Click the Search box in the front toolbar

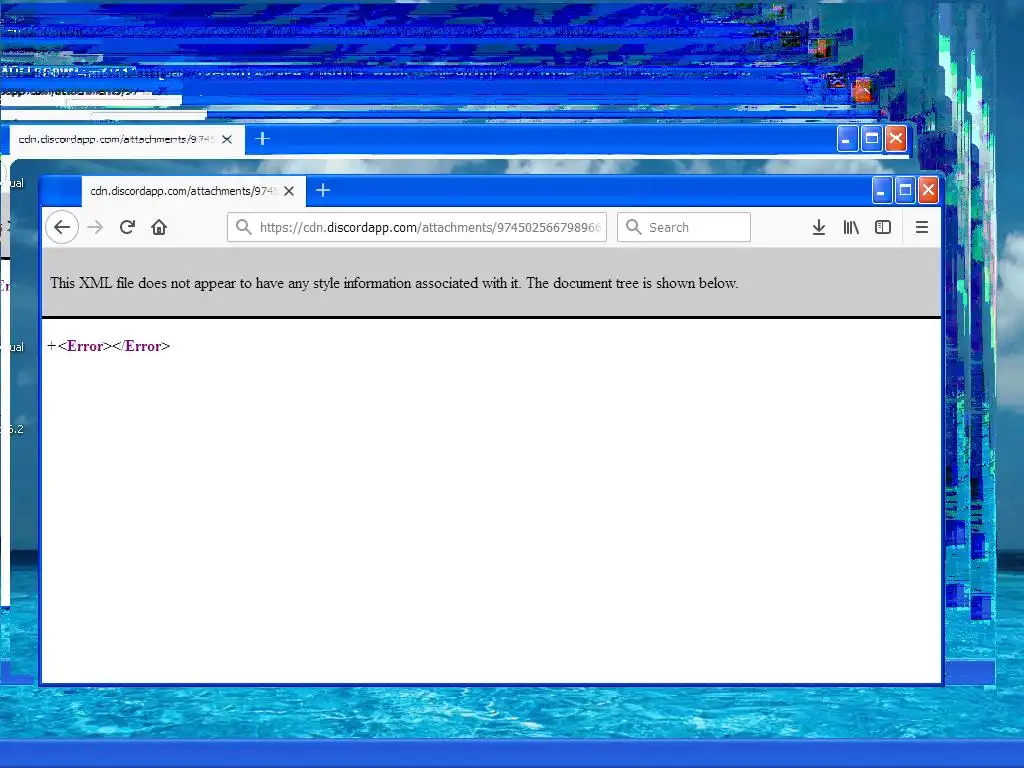pos(684,227)
